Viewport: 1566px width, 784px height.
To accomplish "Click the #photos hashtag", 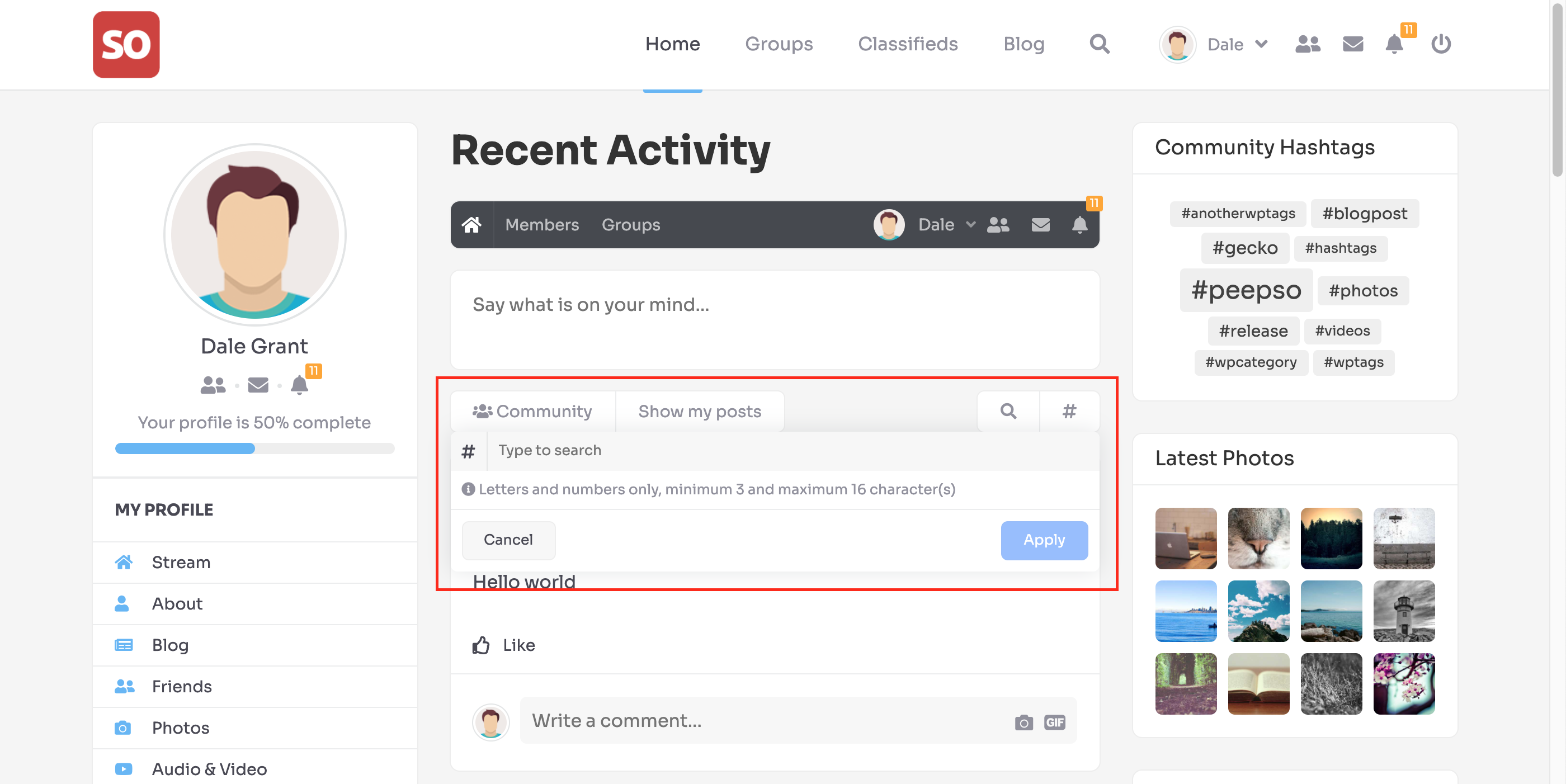I will pos(1363,291).
